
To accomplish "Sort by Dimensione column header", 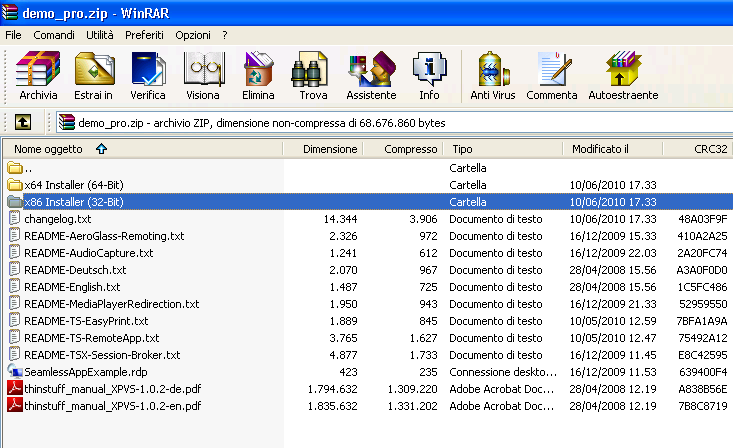I will tap(323, 149).
